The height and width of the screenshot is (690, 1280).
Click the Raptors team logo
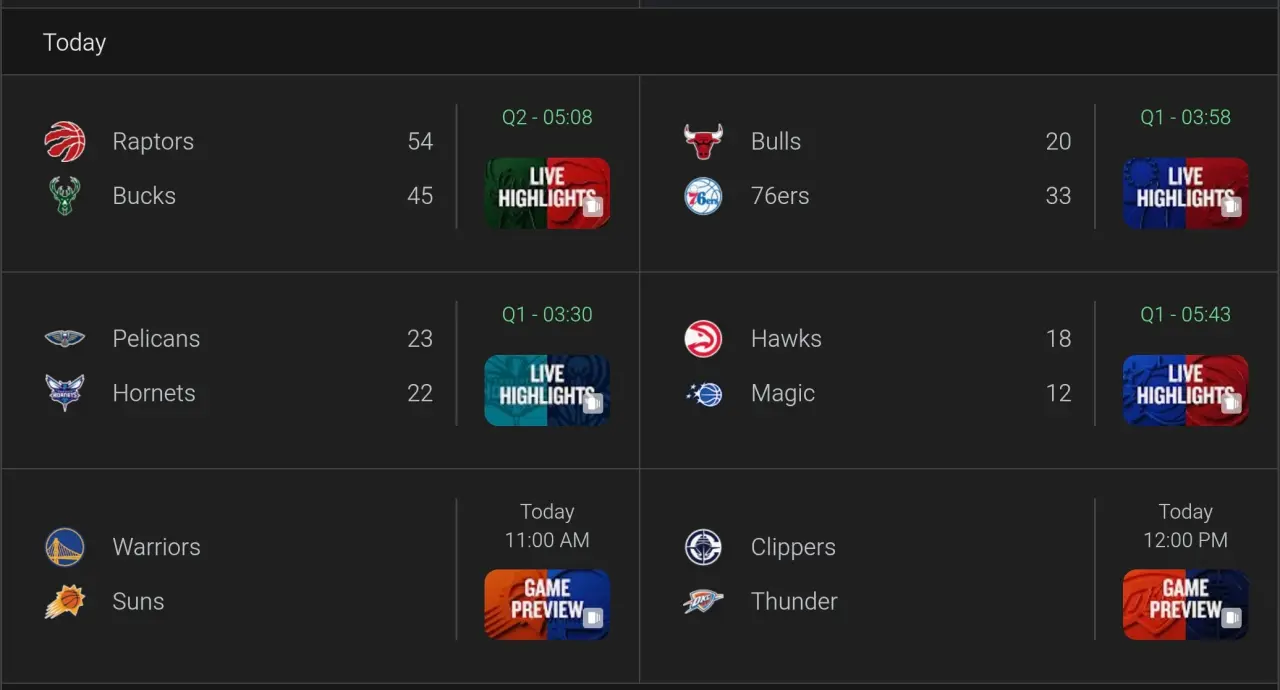point(65,141)
